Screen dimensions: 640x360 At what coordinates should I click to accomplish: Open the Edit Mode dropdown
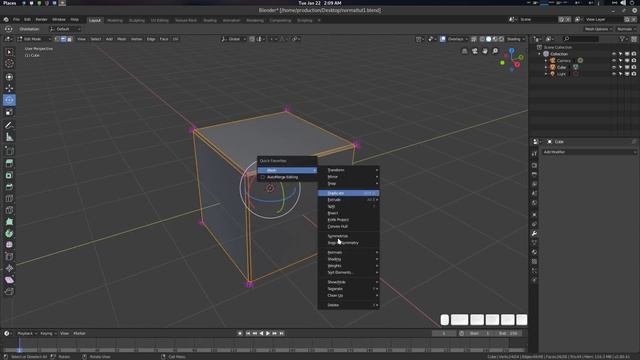(34, 39)
